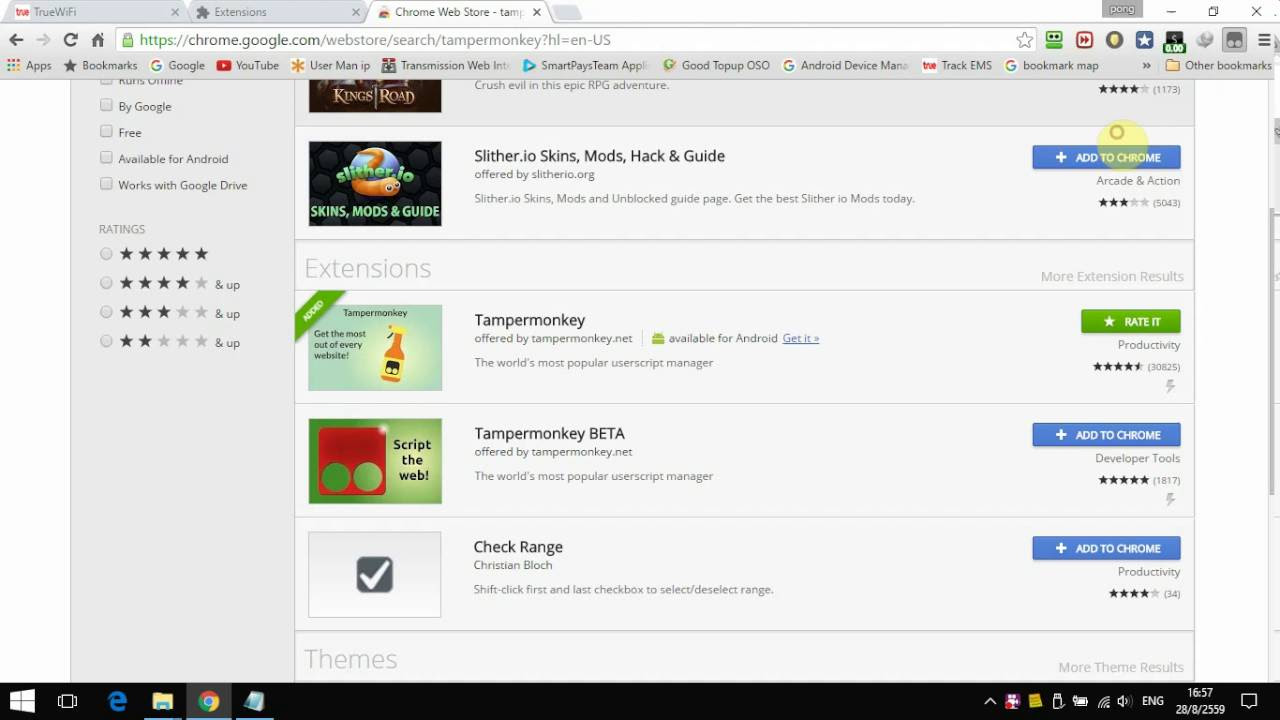Select three stars & up rating
Viewport: 1280px width, 720px height.
[x=106, y=312]
